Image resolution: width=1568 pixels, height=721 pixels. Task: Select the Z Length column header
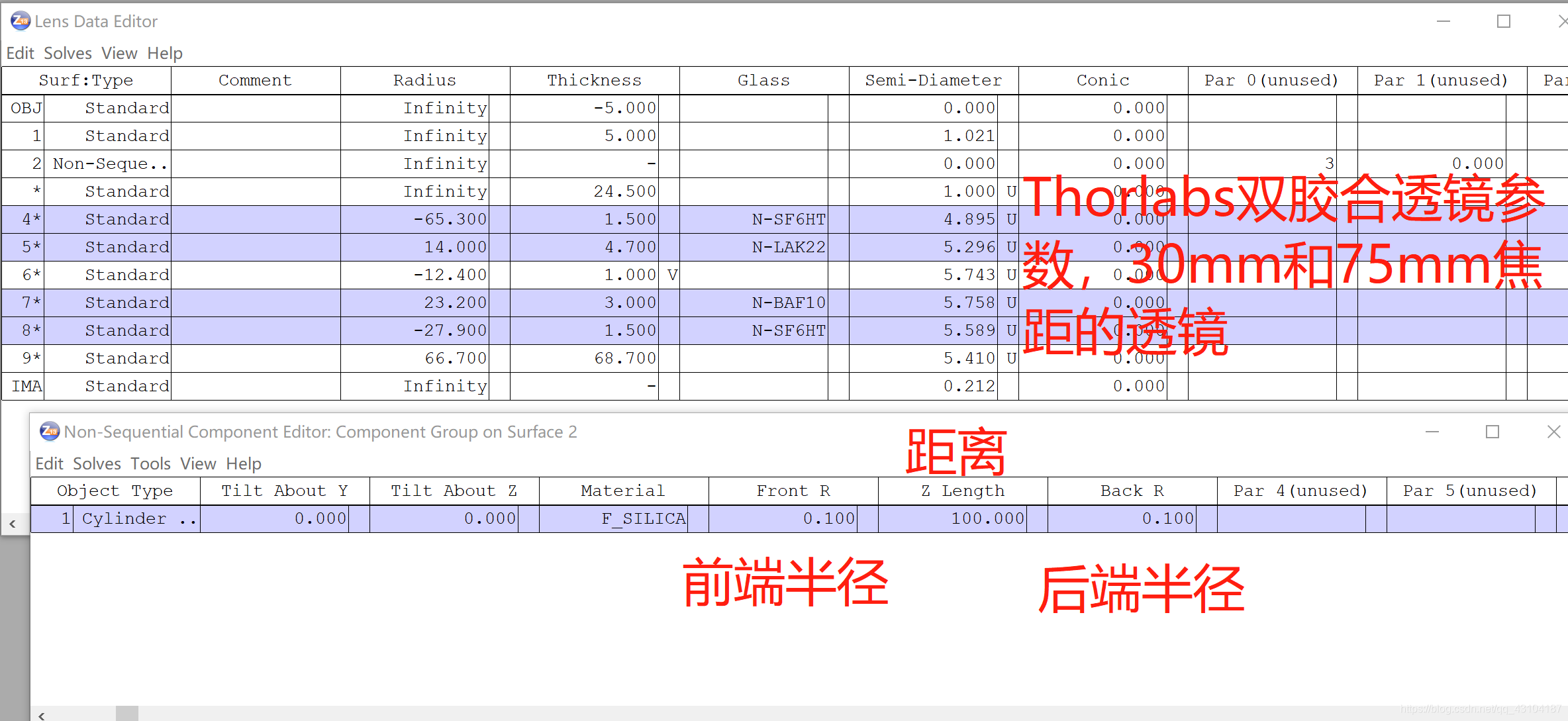pyautogui.click(x=963, y=491)
